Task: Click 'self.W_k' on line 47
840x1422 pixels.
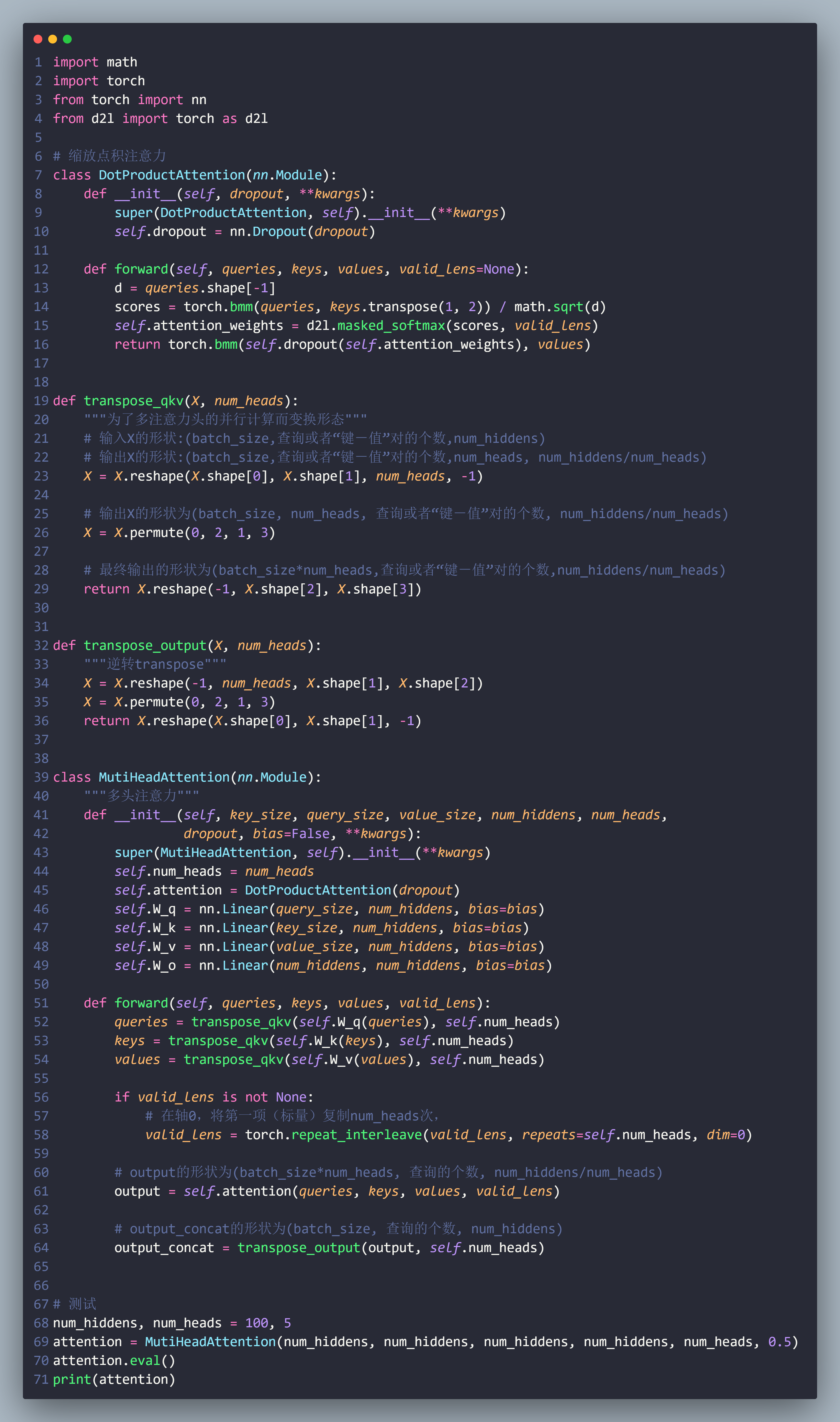Action: coord(145,928)
